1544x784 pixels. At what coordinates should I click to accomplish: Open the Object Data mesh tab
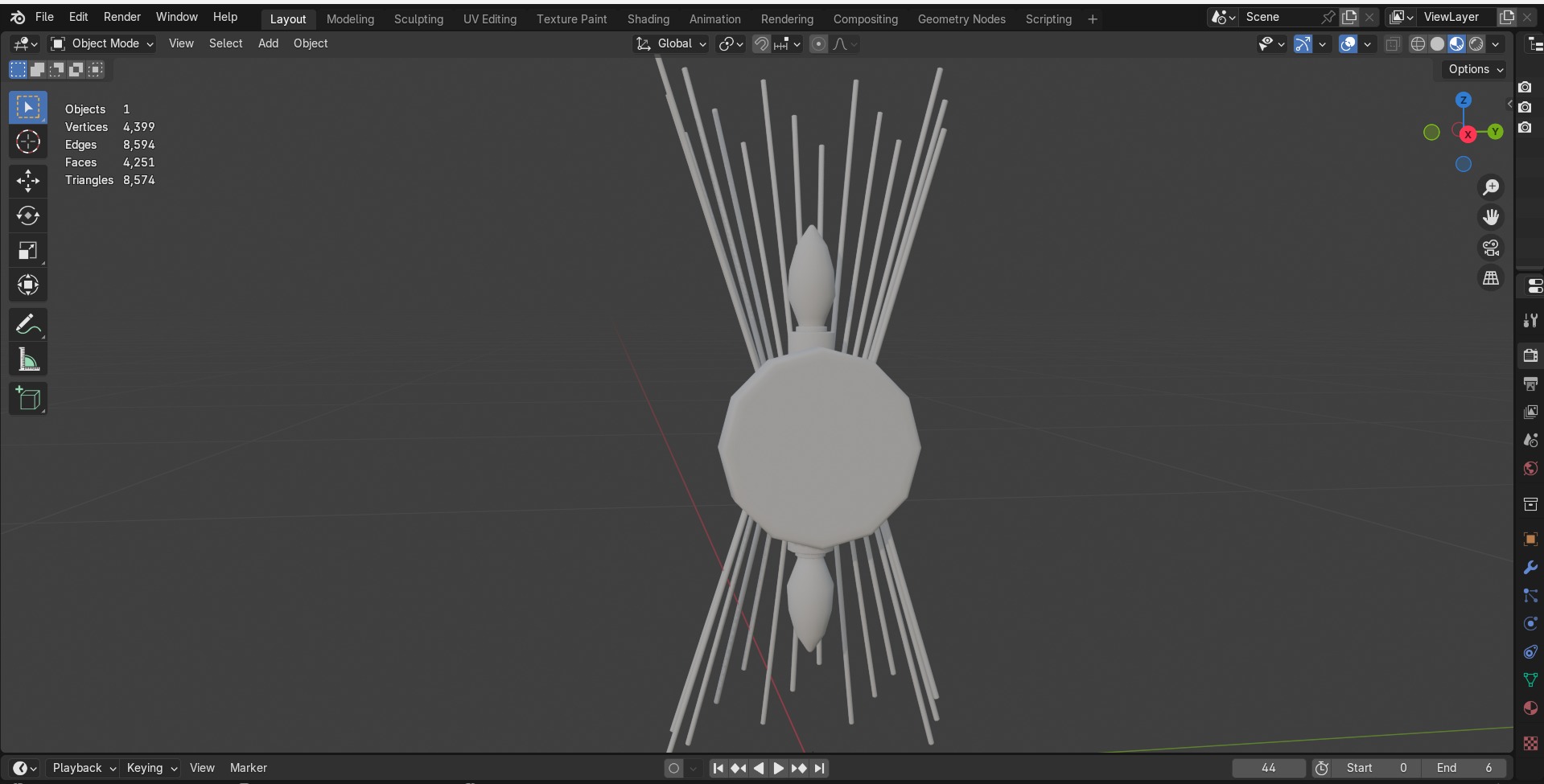[x=1530, y=680]
